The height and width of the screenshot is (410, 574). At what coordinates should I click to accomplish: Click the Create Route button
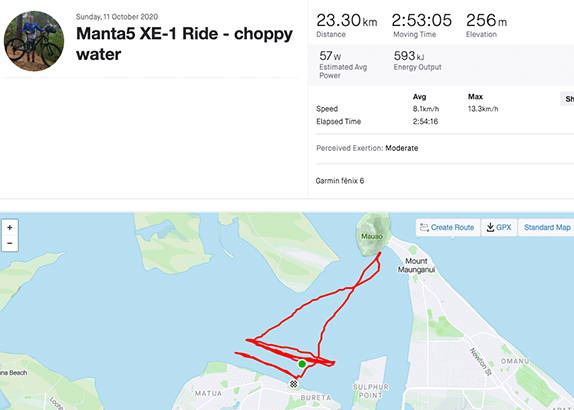tap(448, 227)
